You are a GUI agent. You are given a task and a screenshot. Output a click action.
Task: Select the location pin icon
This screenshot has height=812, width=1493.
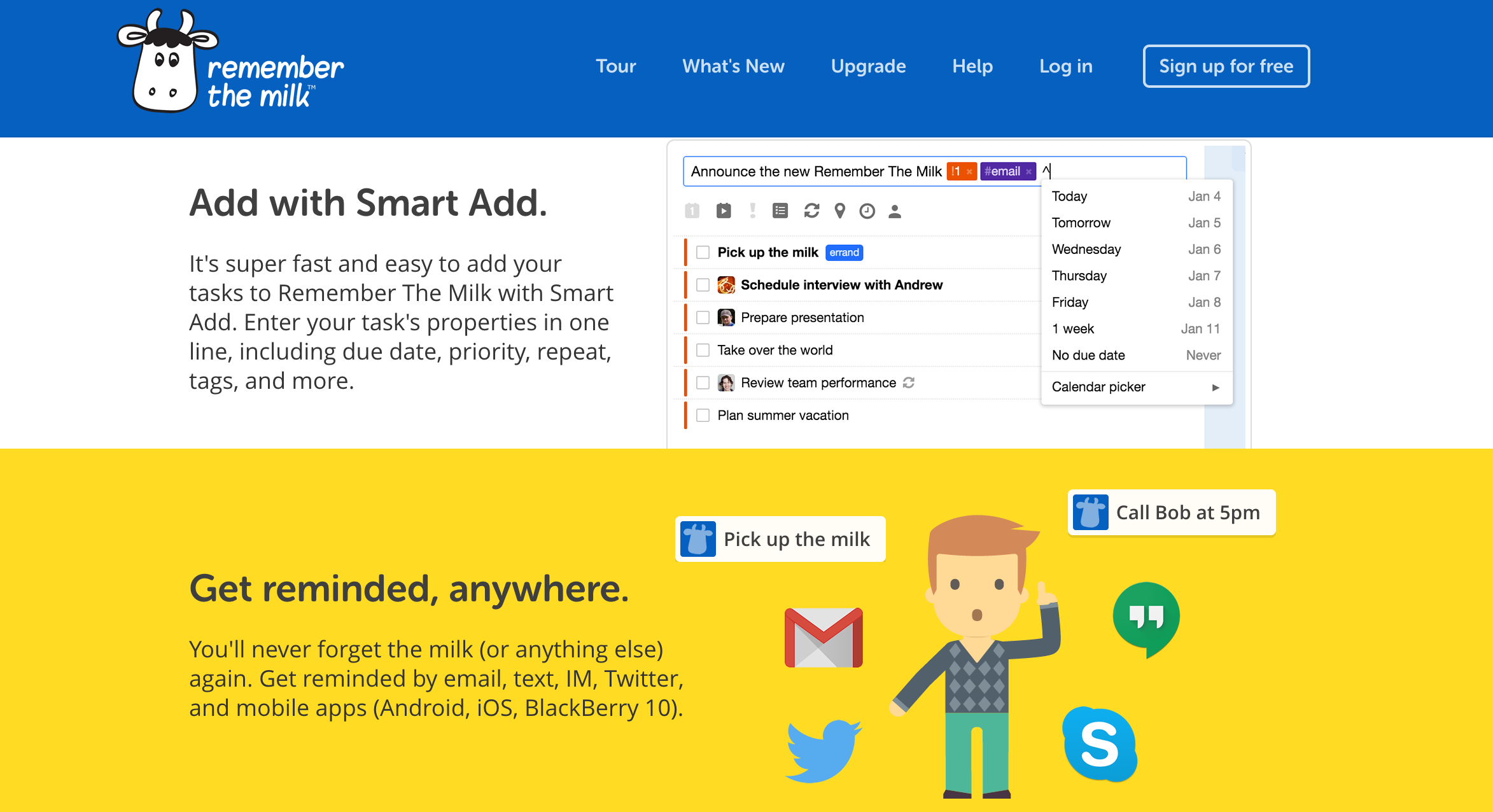click(x=840, y=211)
